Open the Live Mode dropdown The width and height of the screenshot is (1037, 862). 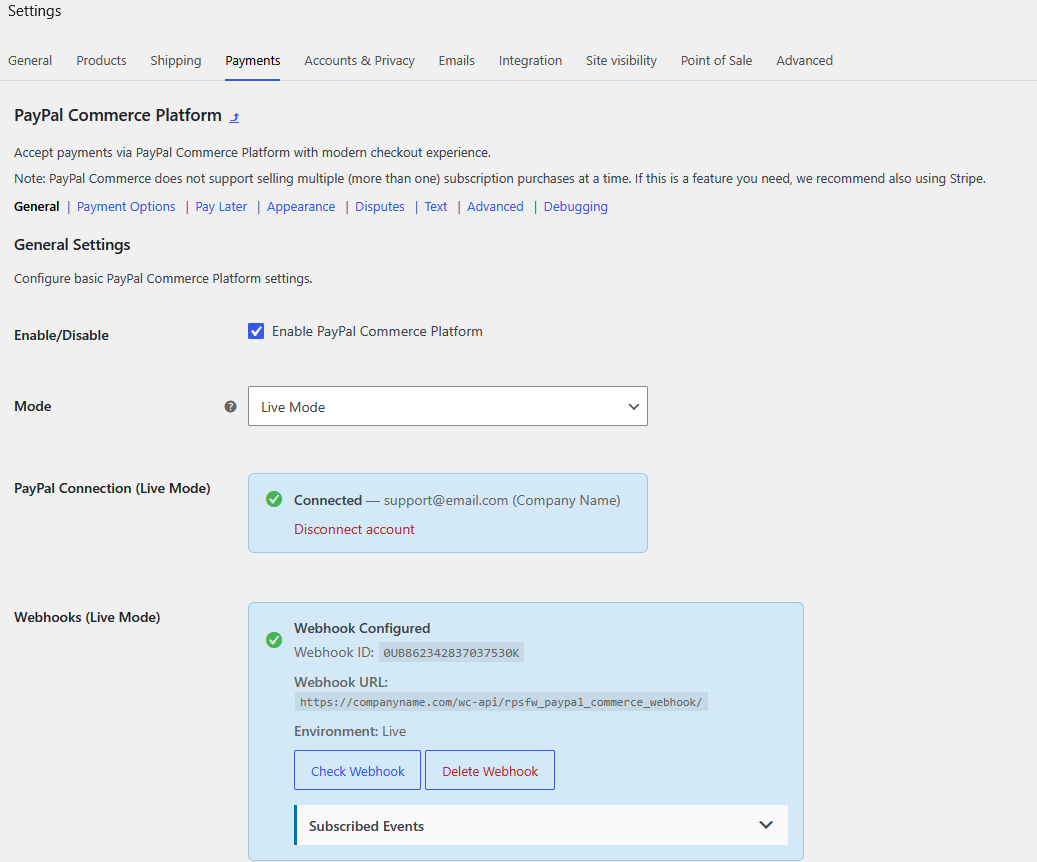[x=448, y=406]
